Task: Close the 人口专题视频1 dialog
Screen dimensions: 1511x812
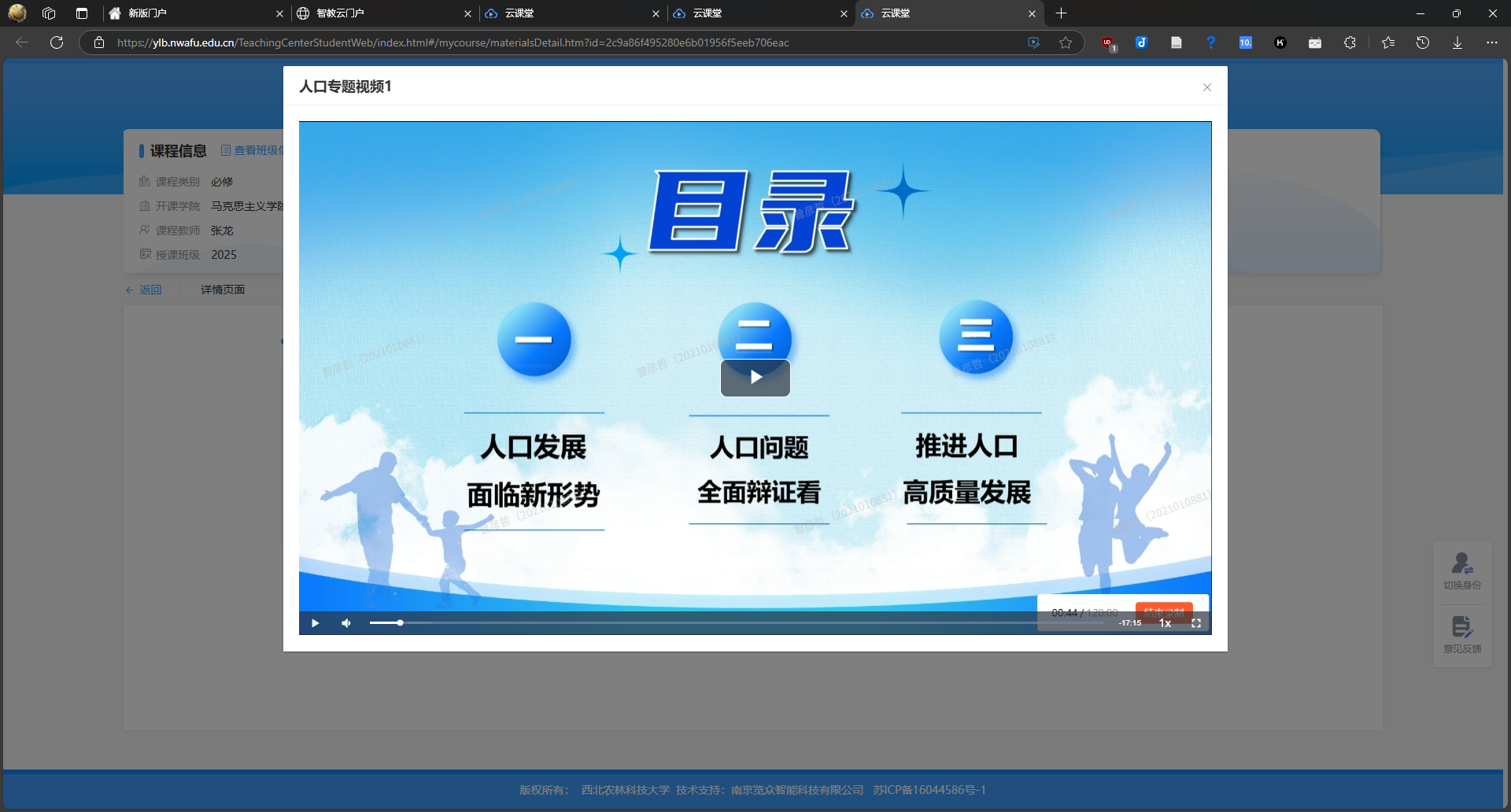Action: [x=1206, y=87]
